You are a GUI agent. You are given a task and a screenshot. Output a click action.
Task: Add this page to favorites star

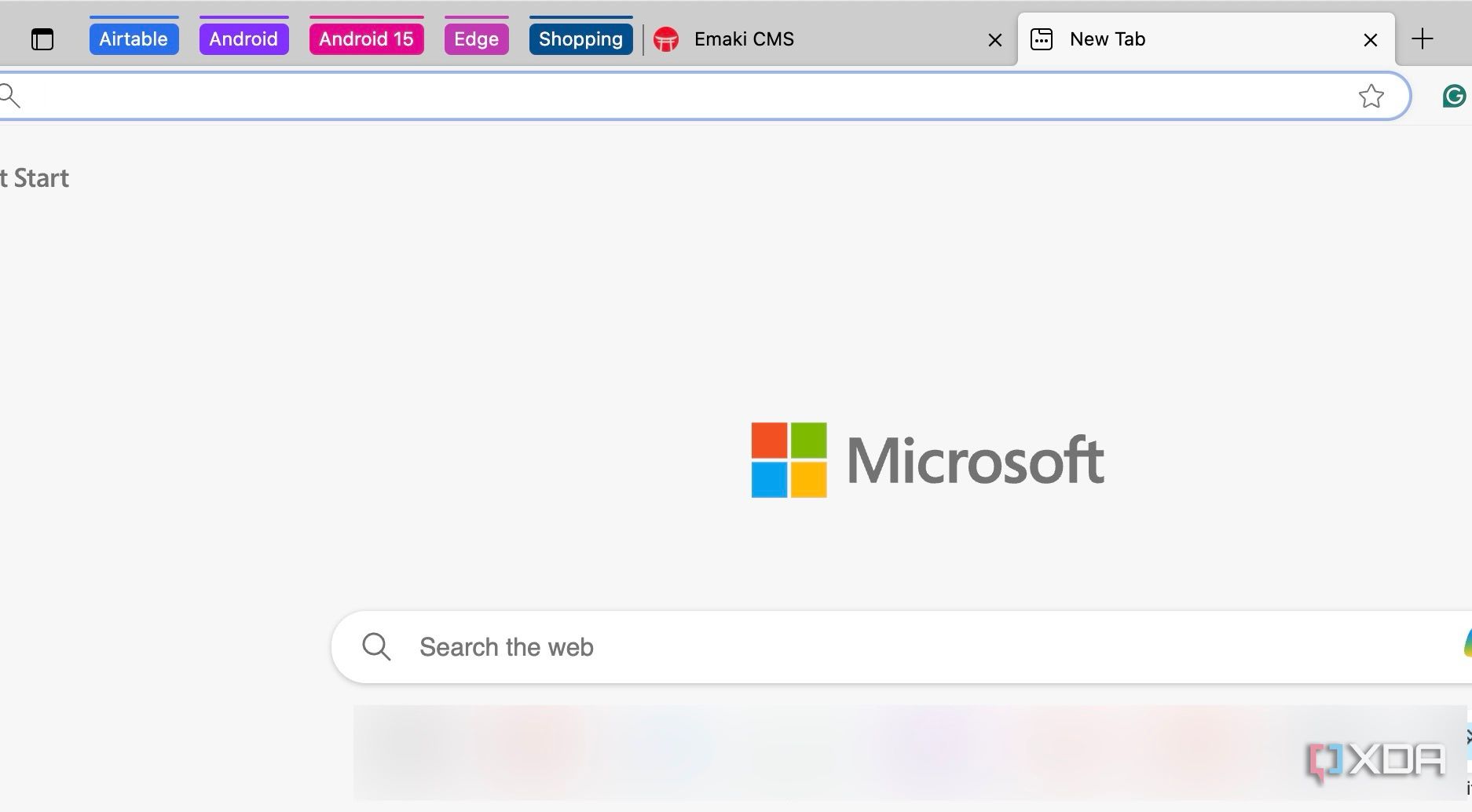click(1371, 96)
